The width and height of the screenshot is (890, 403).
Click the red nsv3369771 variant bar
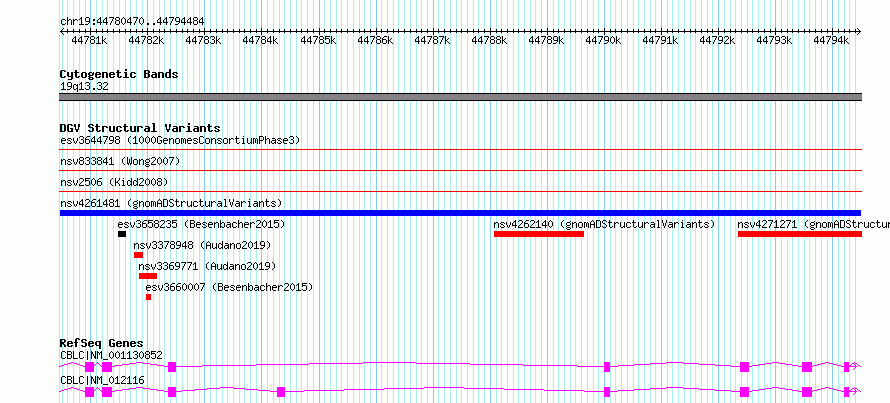tap(148, 276)
